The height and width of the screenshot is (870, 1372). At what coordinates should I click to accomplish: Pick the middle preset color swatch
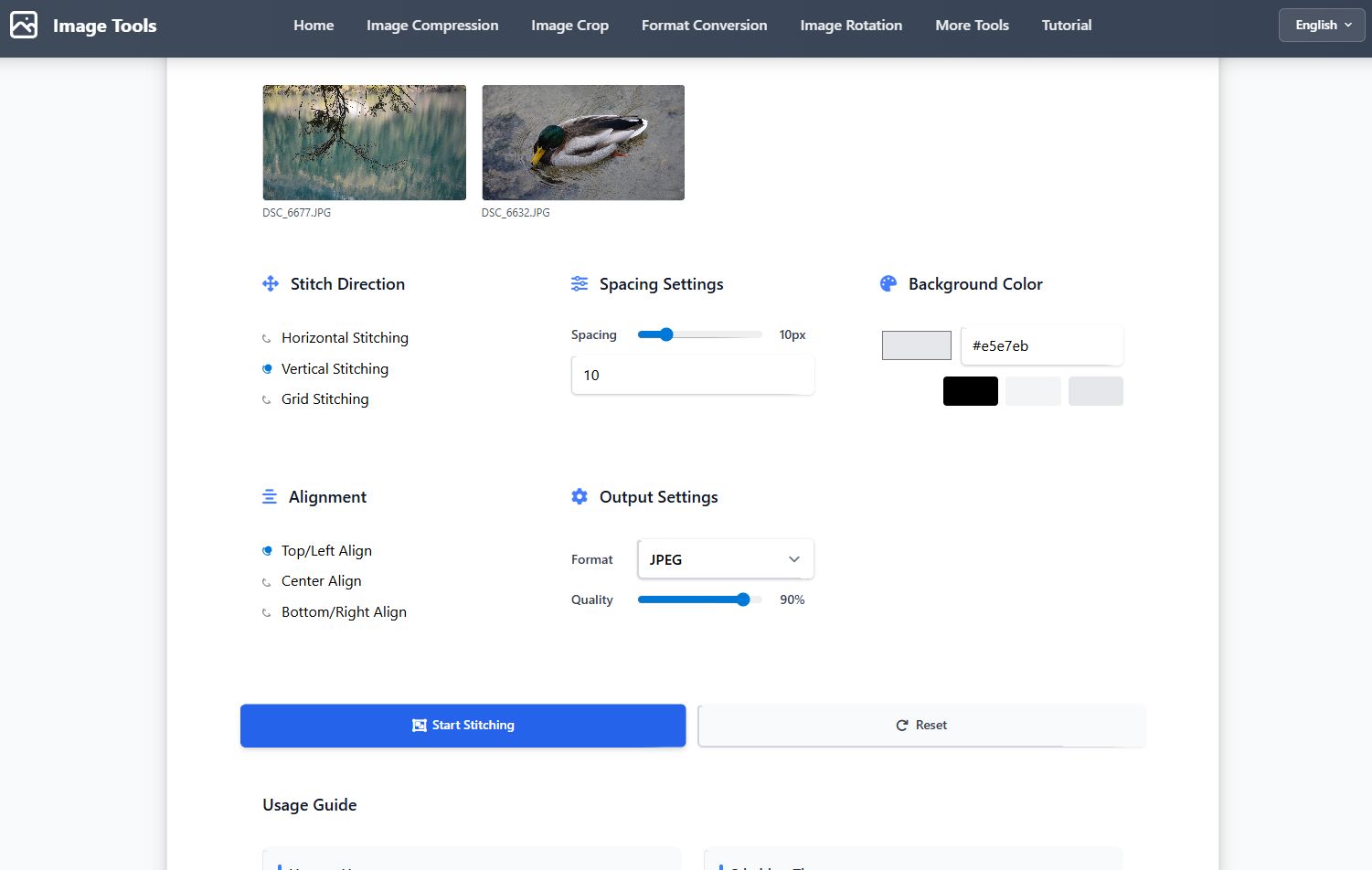point(1033,391)
